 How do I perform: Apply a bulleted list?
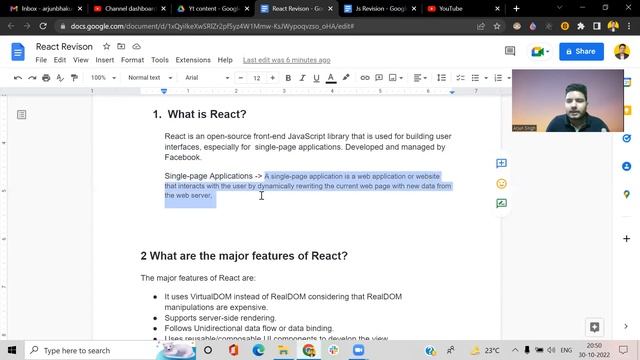coord(475,78)
